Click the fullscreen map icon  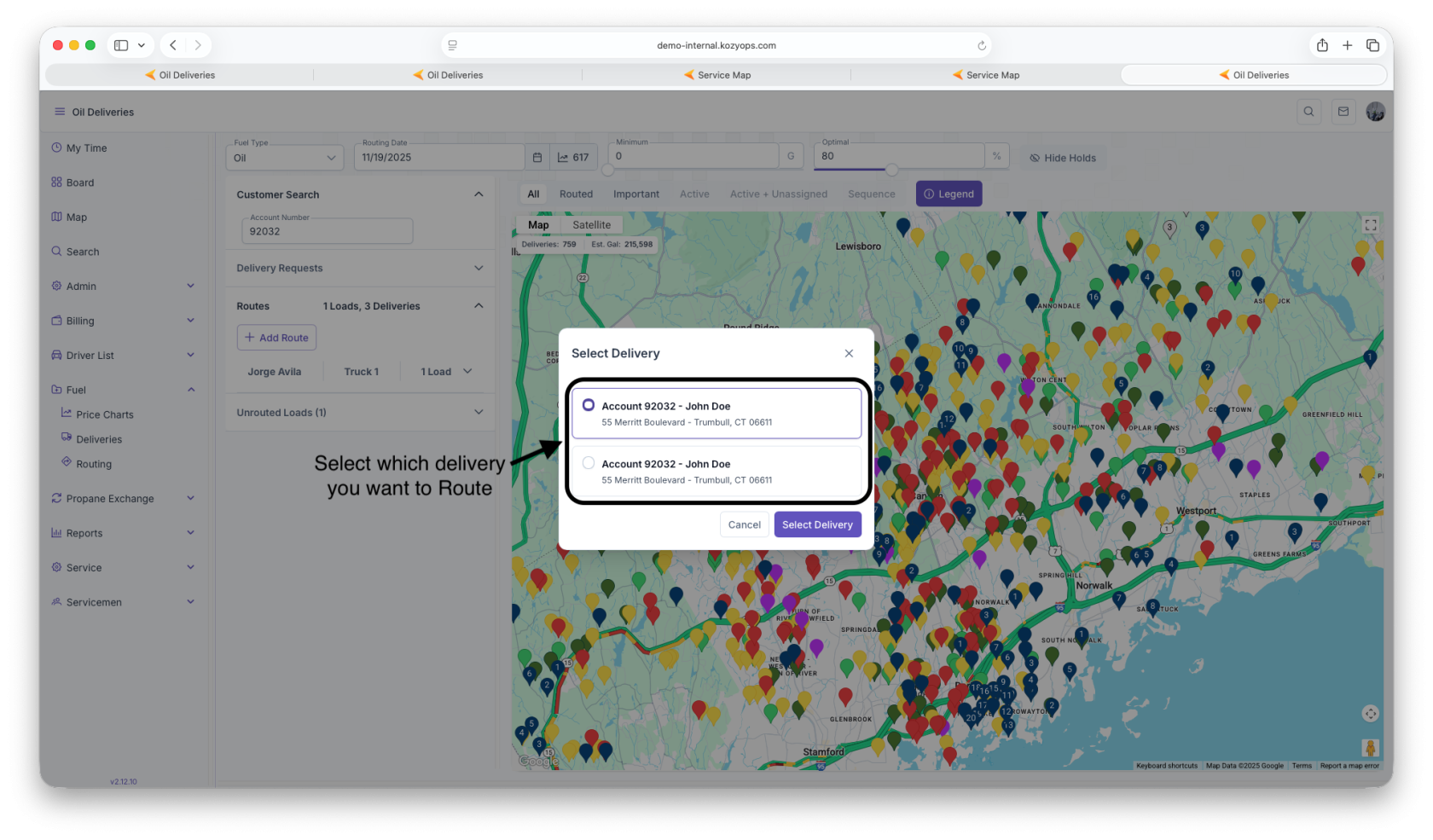[x=1371, y=225]
